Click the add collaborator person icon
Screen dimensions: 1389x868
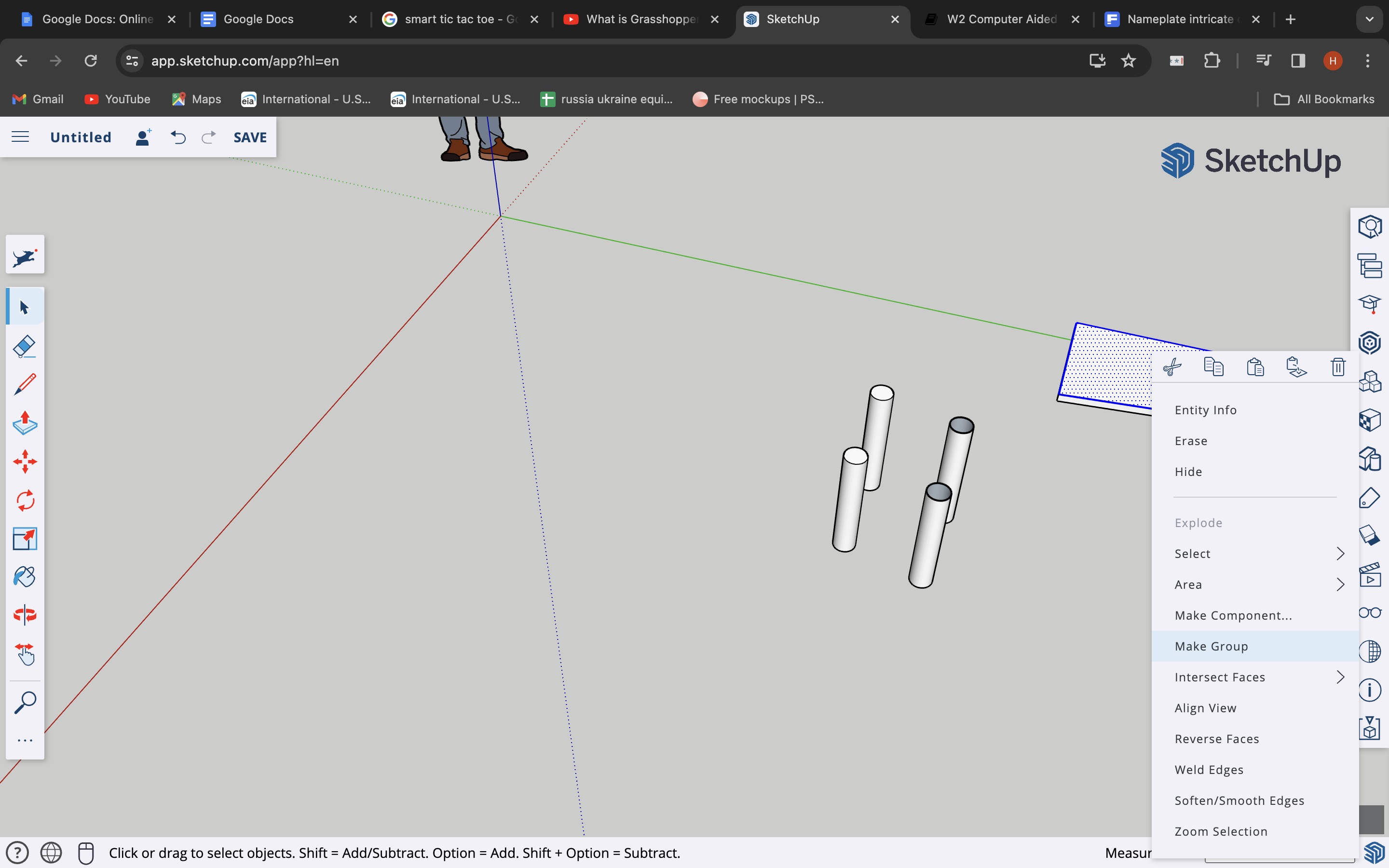pyautogui.click(x=143, y=136)
